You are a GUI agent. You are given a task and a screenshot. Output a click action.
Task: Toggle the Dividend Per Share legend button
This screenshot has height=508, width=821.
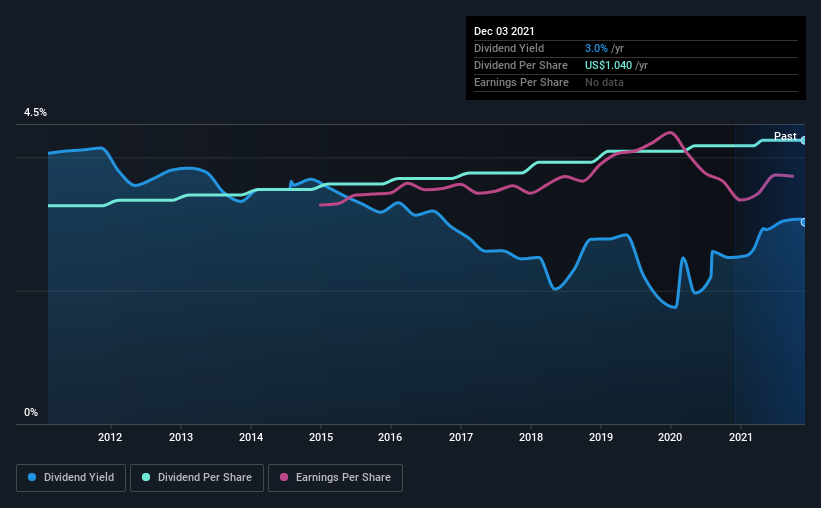[197, 478]
